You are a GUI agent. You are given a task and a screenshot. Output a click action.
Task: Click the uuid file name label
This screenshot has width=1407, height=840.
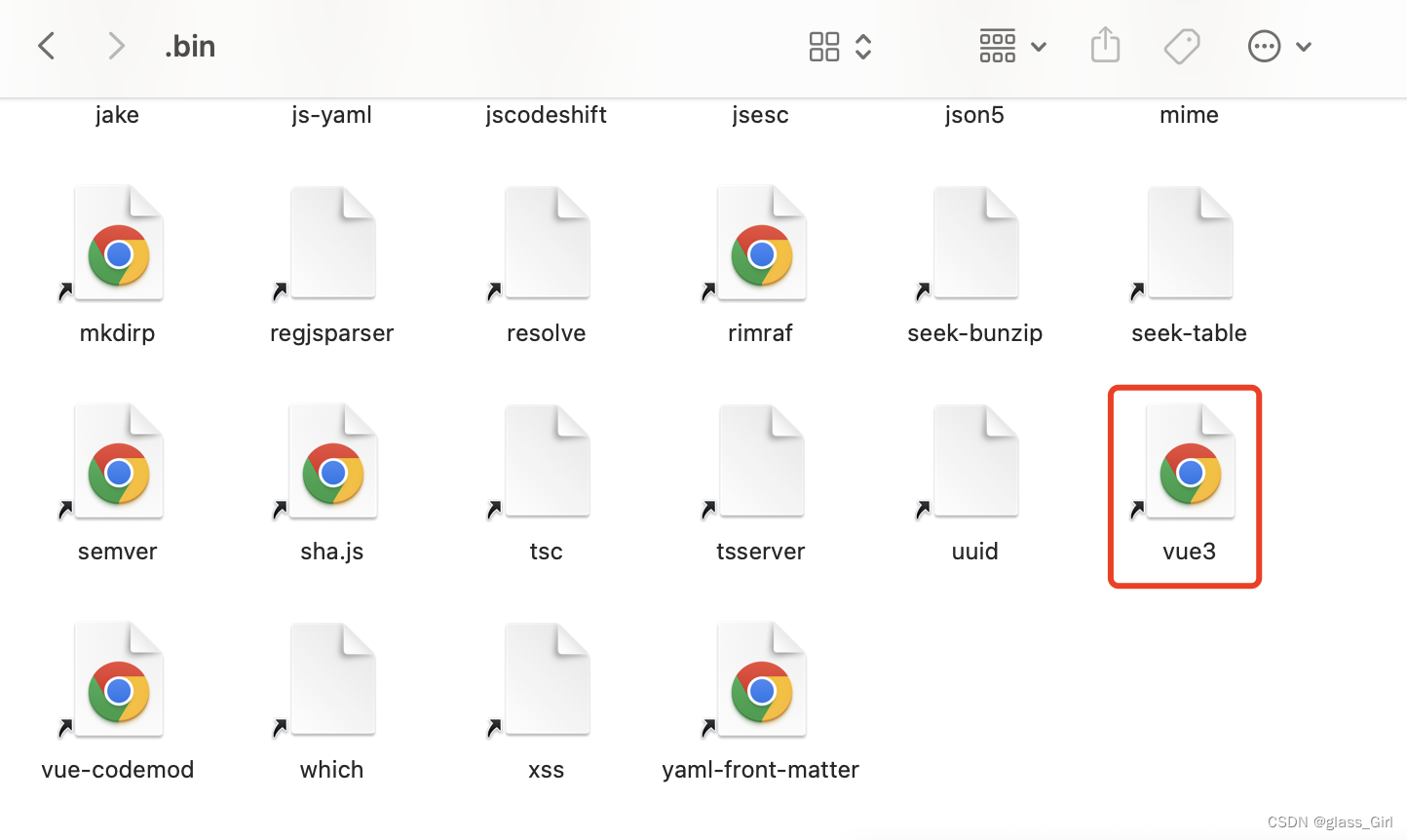coord(974,552)
